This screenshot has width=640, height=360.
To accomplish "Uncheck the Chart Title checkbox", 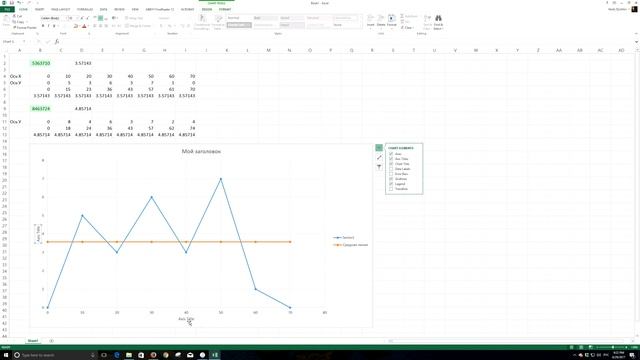I will 391,164.
